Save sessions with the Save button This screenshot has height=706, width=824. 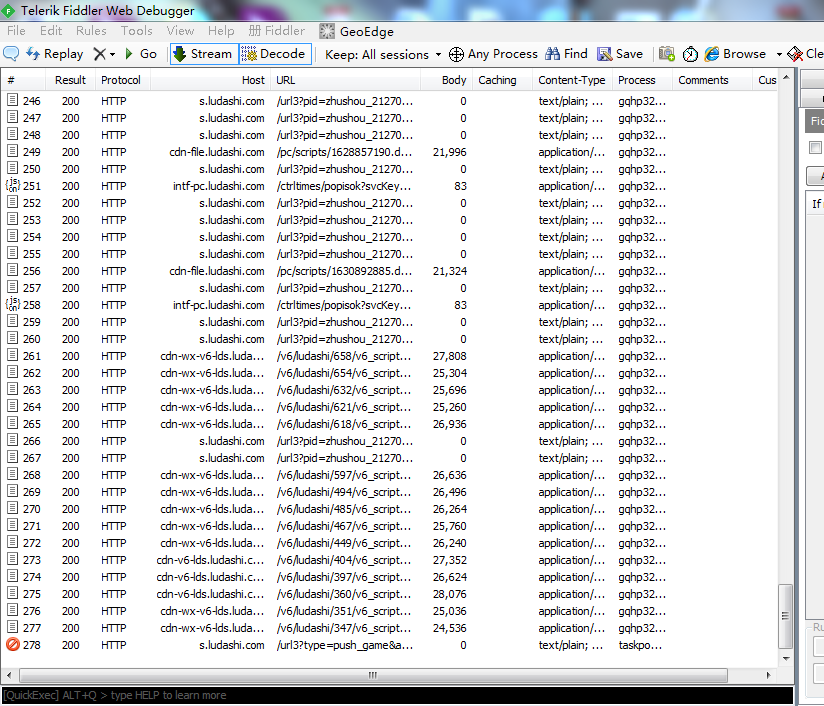click(x=620, y=54)
